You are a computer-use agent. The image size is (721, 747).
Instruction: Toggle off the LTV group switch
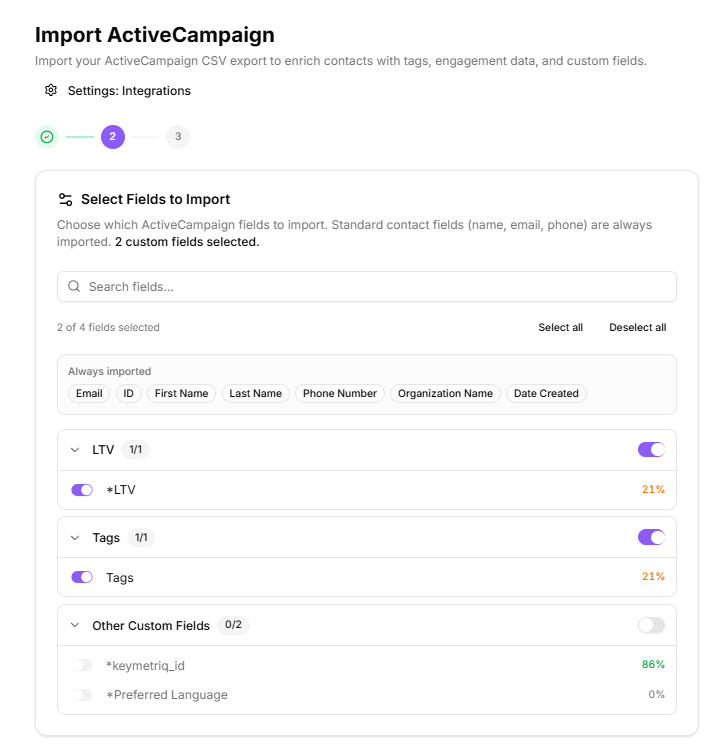pyautogui.click(x=651, y=449)
